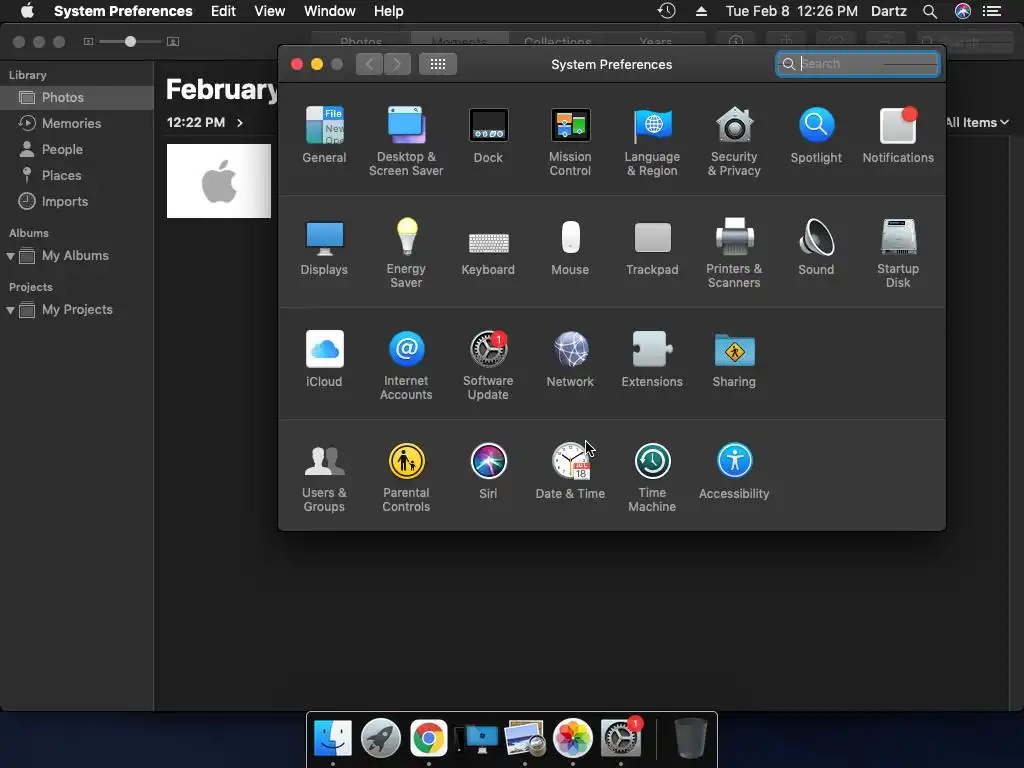Click the chevron beside 12:22 PM
The height and width of the screenshot is (768, 1024).
[x=240, y=123]
